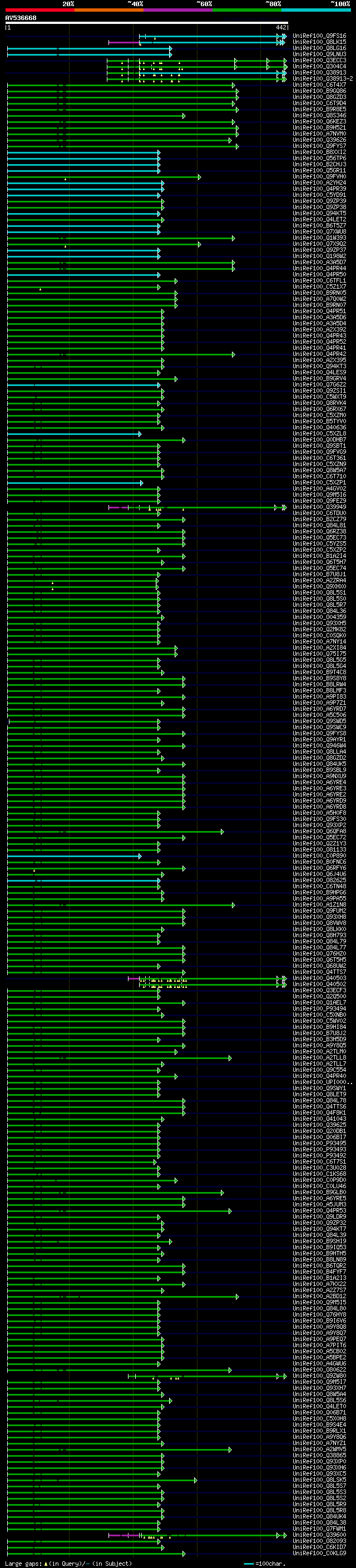Open hit UniRef100_Q8LK15
This screenshot has width=356, height=1568.
coord(319,42)
